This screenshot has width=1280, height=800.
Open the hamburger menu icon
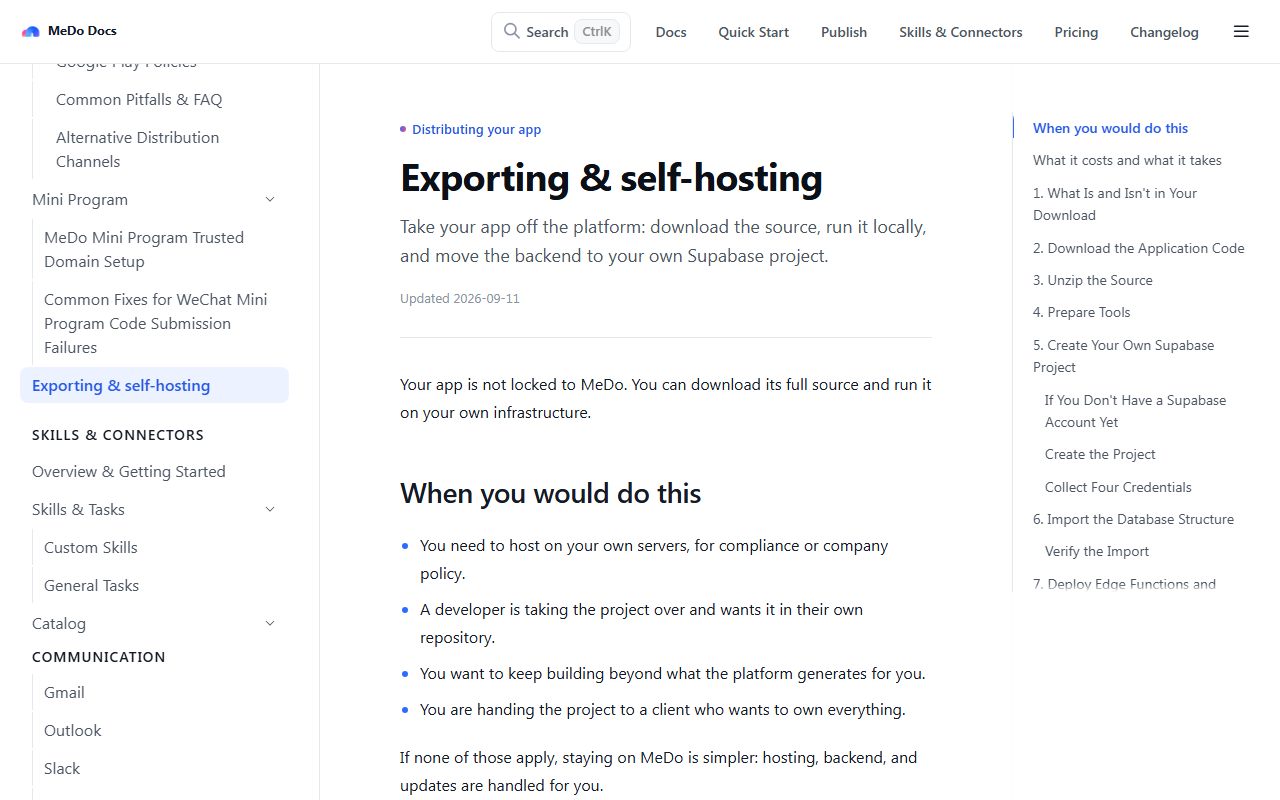click(x=1241, y=32)
